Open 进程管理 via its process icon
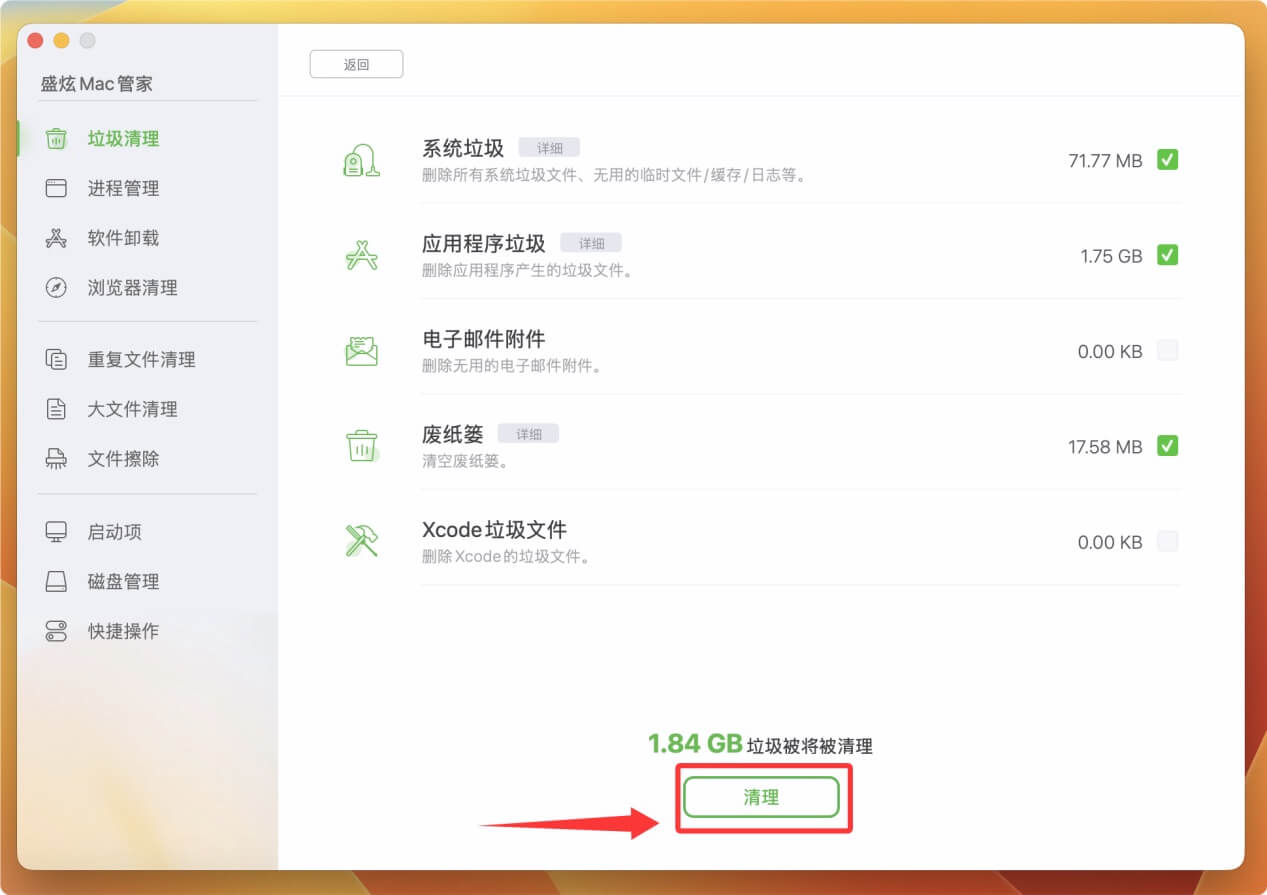 click(x=58, y=188)
